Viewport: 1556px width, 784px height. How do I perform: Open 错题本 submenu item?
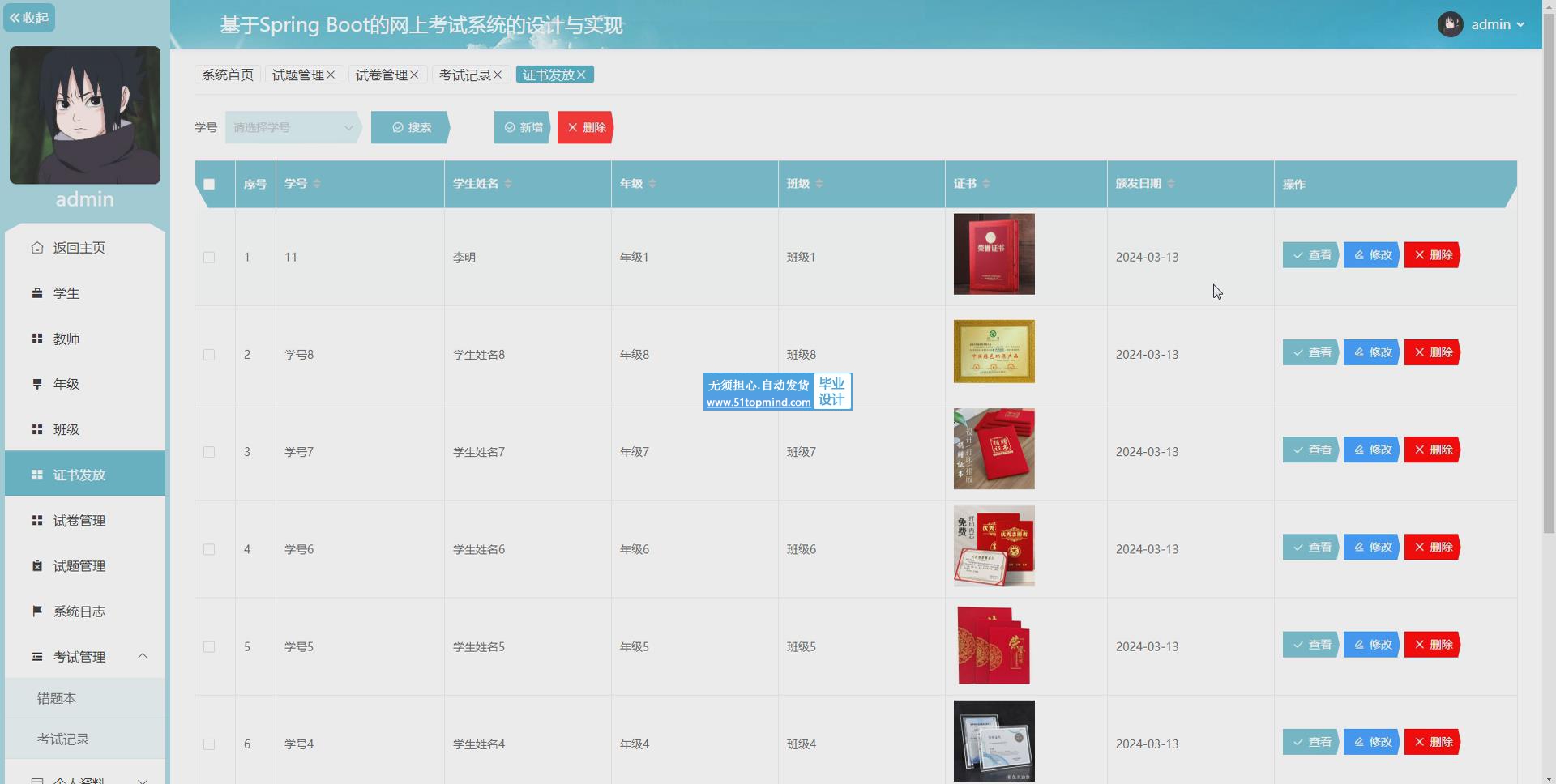pyautogui.click(x=85, y=697)
